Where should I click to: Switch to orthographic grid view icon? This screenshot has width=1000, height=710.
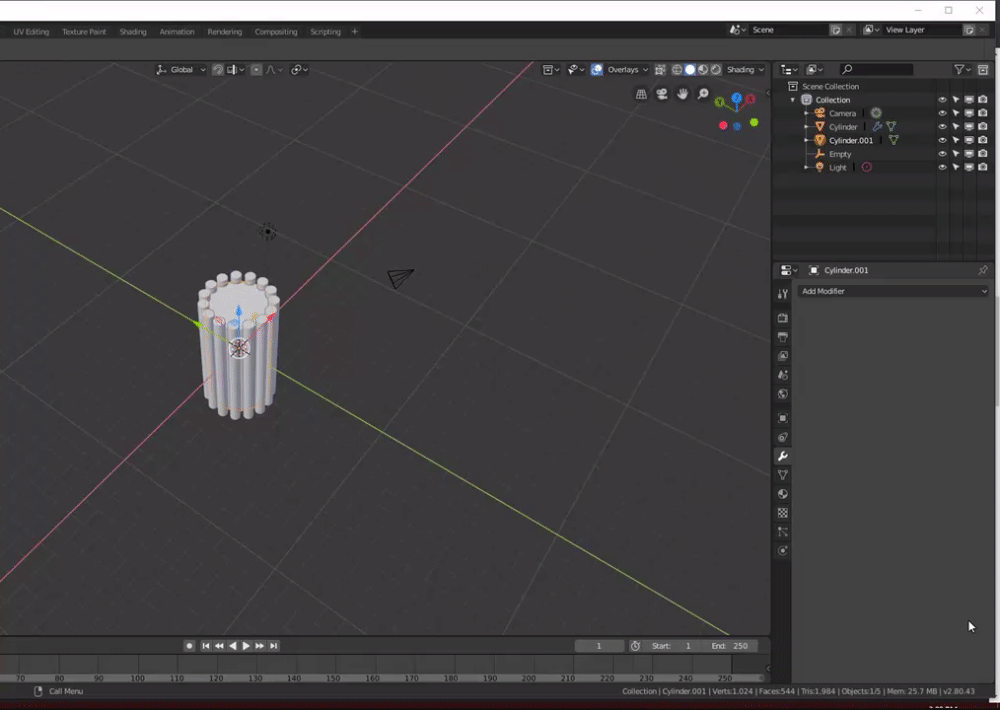[641, 94]
